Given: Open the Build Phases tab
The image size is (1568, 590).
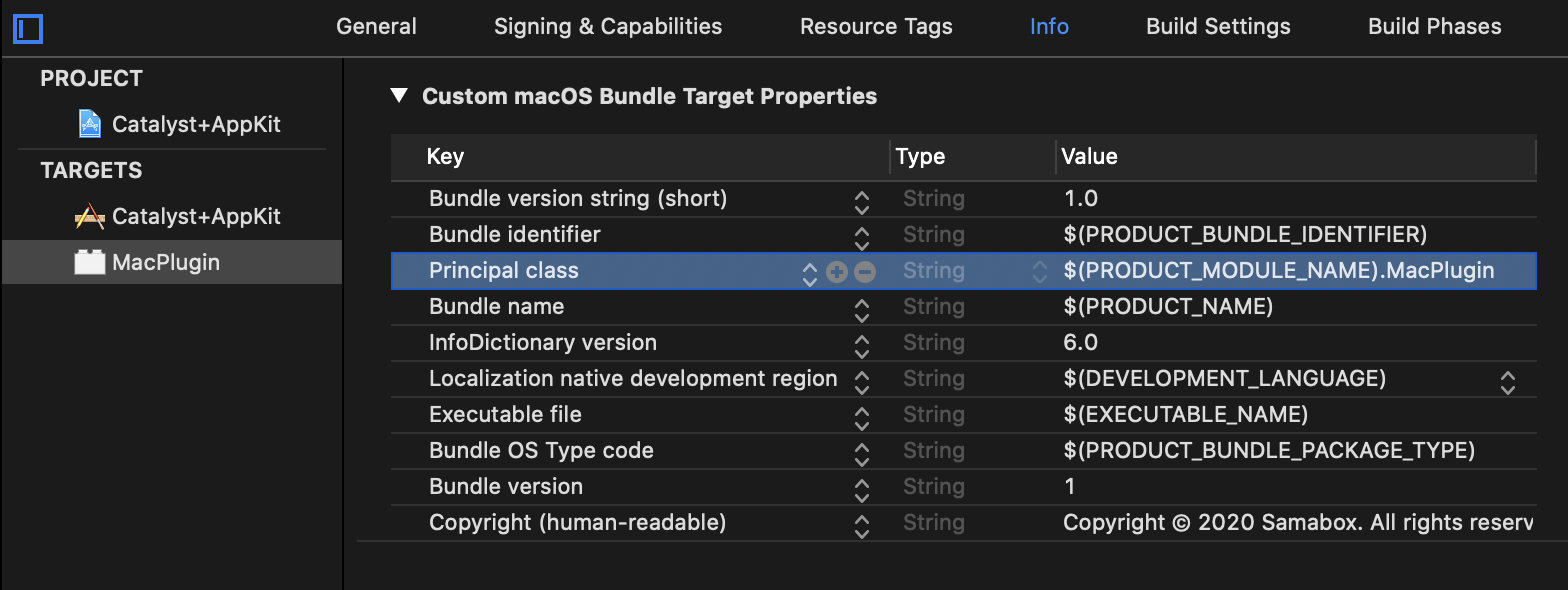Looking at the screenshot, I should pyautogui.click(x=1434, y=27).
